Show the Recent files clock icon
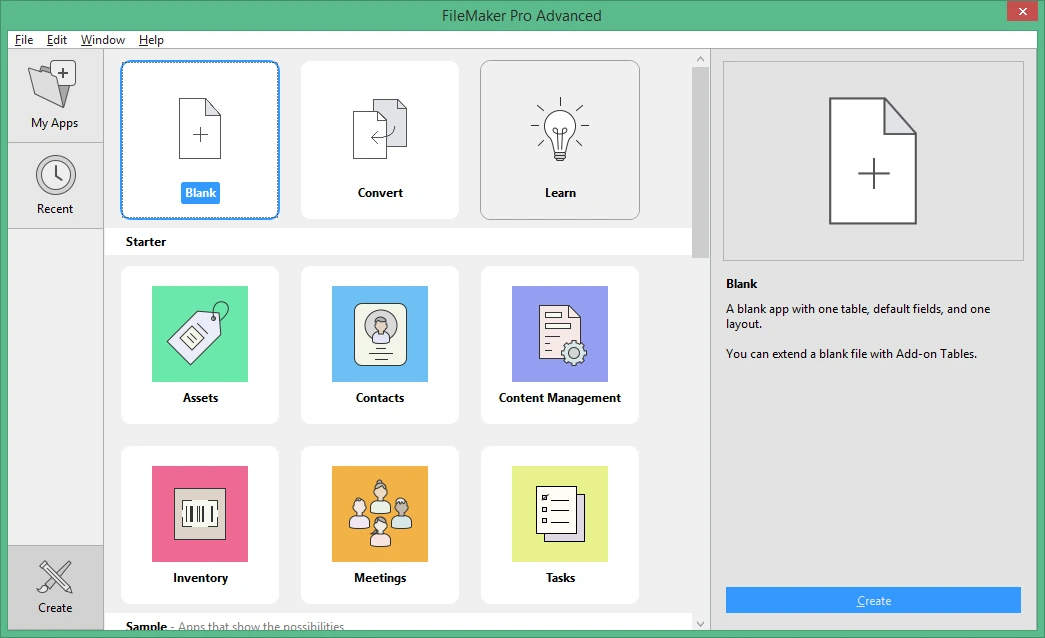The image size is (1045, 638). (x=55, y=175)
